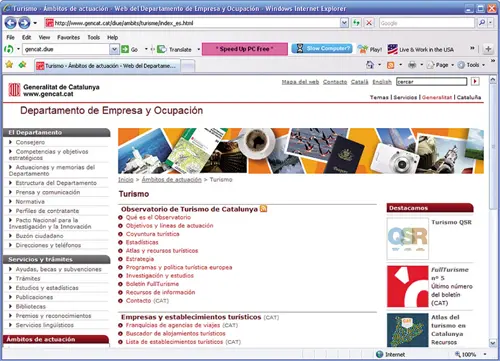Image resolution: width=500 pixels, height=361 pixels.
Task: Click the green Go arrow button on toolbar
Action: pyautogui.click(x=125, y=49)
